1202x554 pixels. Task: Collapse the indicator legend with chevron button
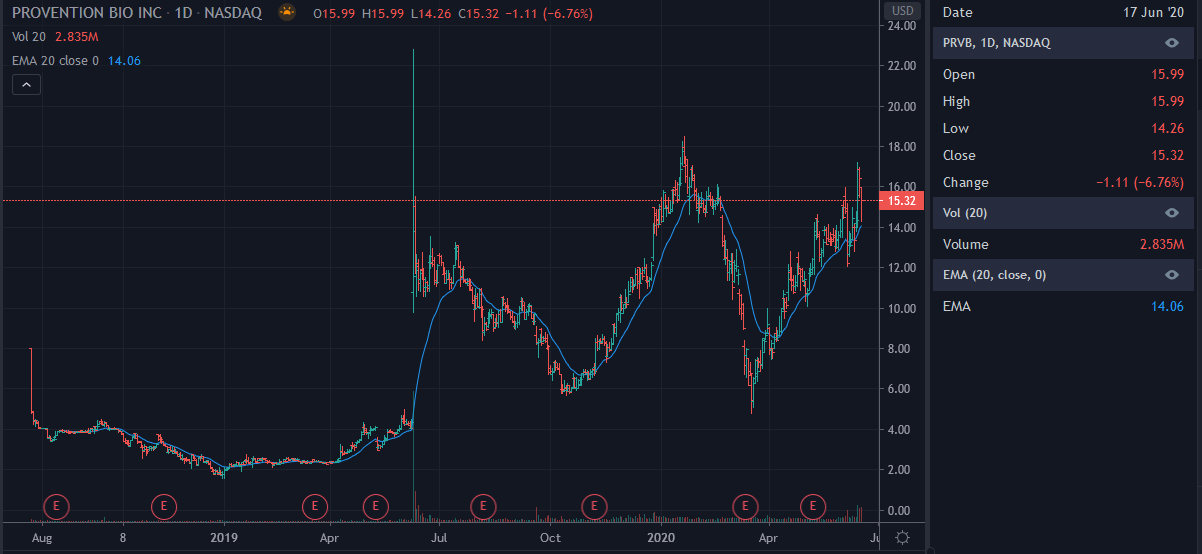pyautogui.click(x=26, y=85)
